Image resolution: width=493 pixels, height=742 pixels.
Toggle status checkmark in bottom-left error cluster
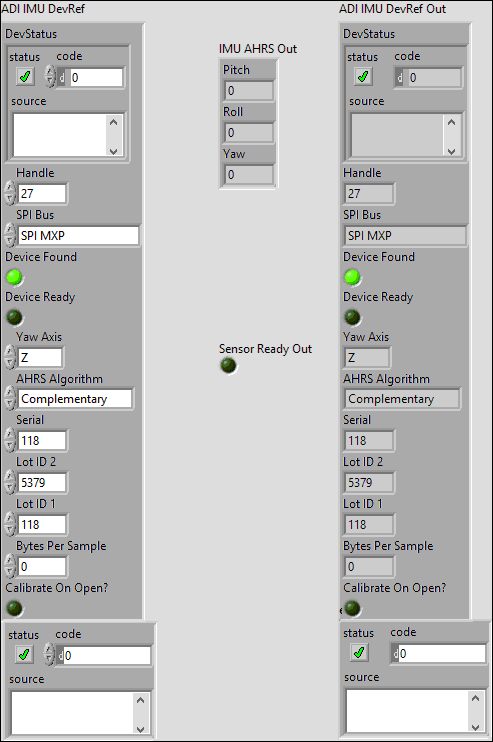(24, 654)
